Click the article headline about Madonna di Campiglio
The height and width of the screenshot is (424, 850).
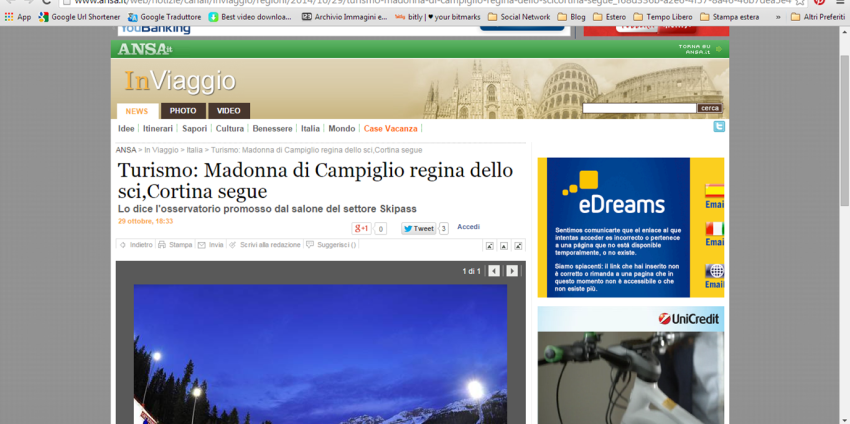(315, 181)
